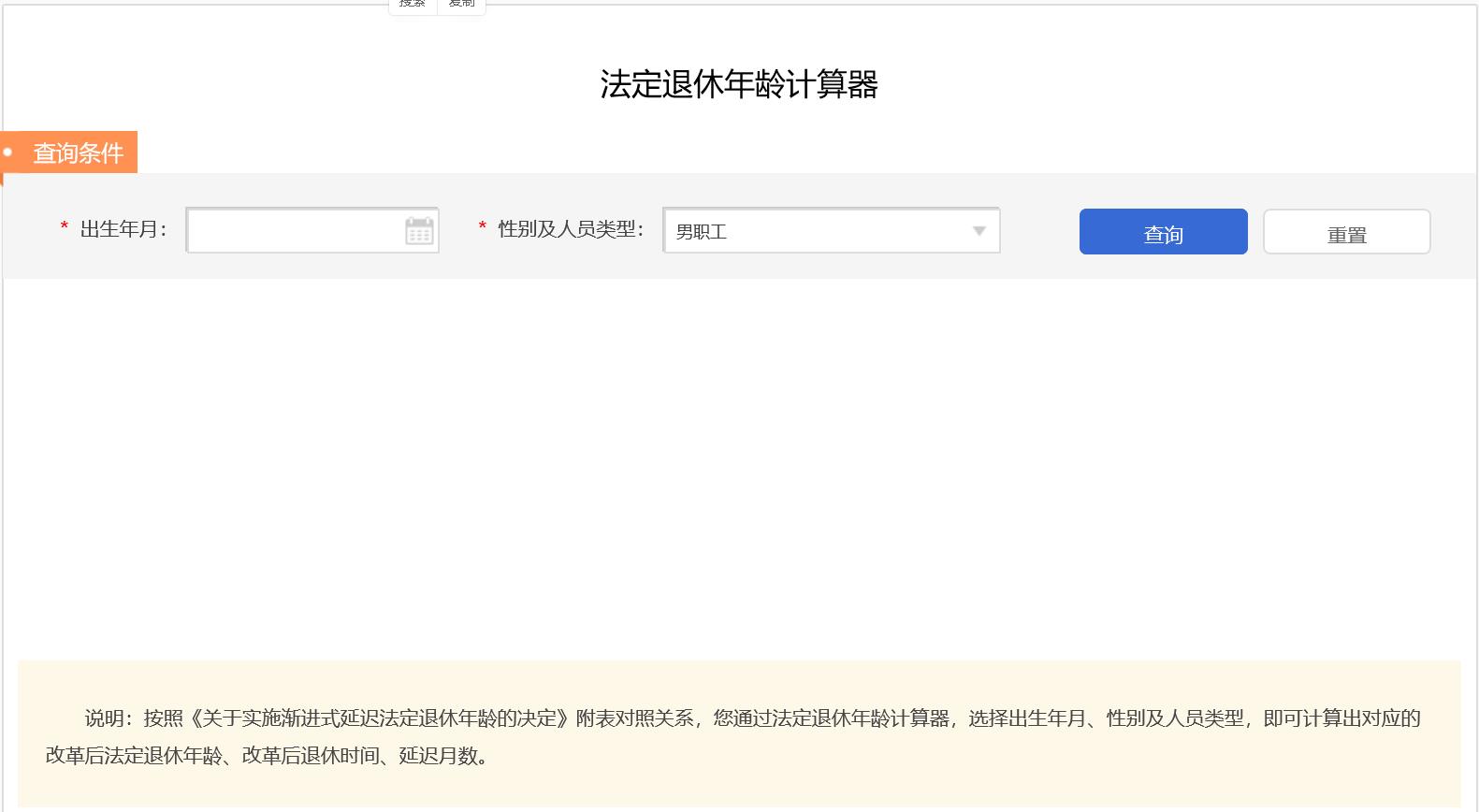Focus the 出生年月 date input field
The image size is (1479, 812).
(295, 231)
